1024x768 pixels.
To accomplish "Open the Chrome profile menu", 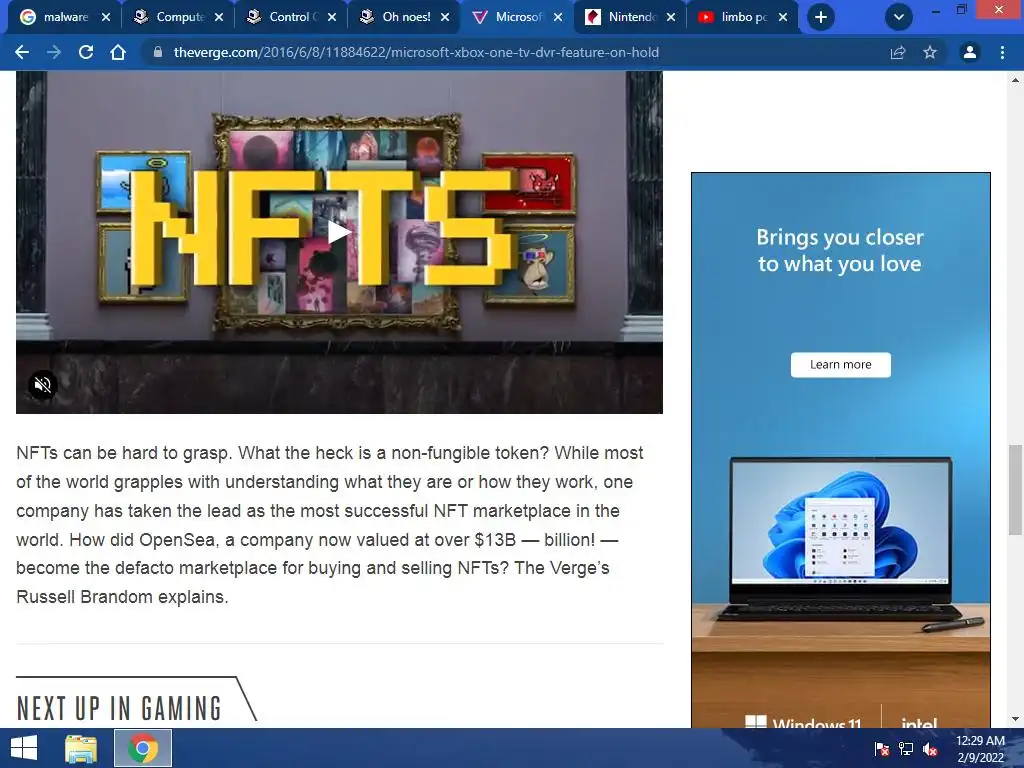I will click(970, 52).
